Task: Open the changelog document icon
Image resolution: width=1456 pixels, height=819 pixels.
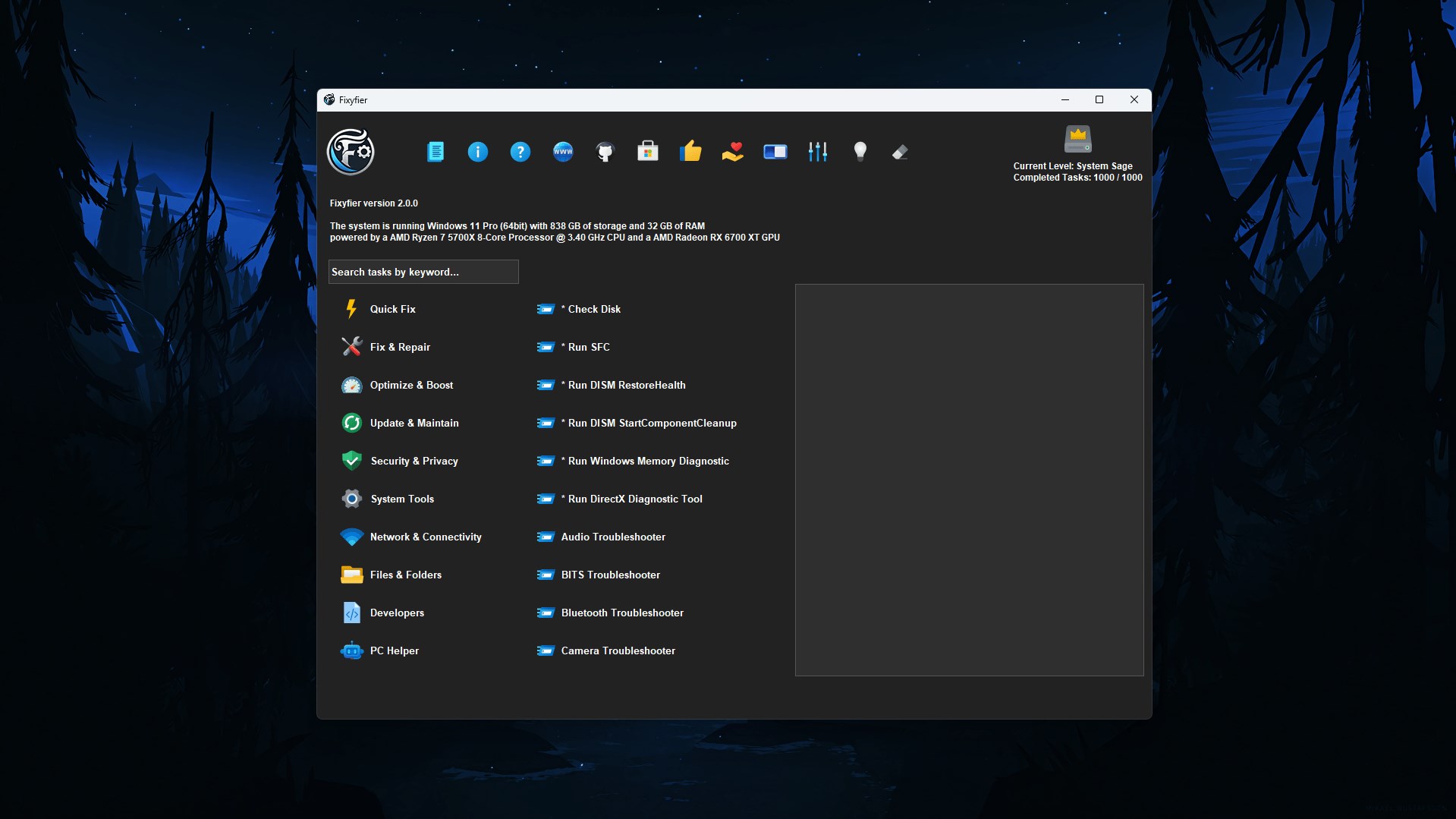Action: [436, 151]
